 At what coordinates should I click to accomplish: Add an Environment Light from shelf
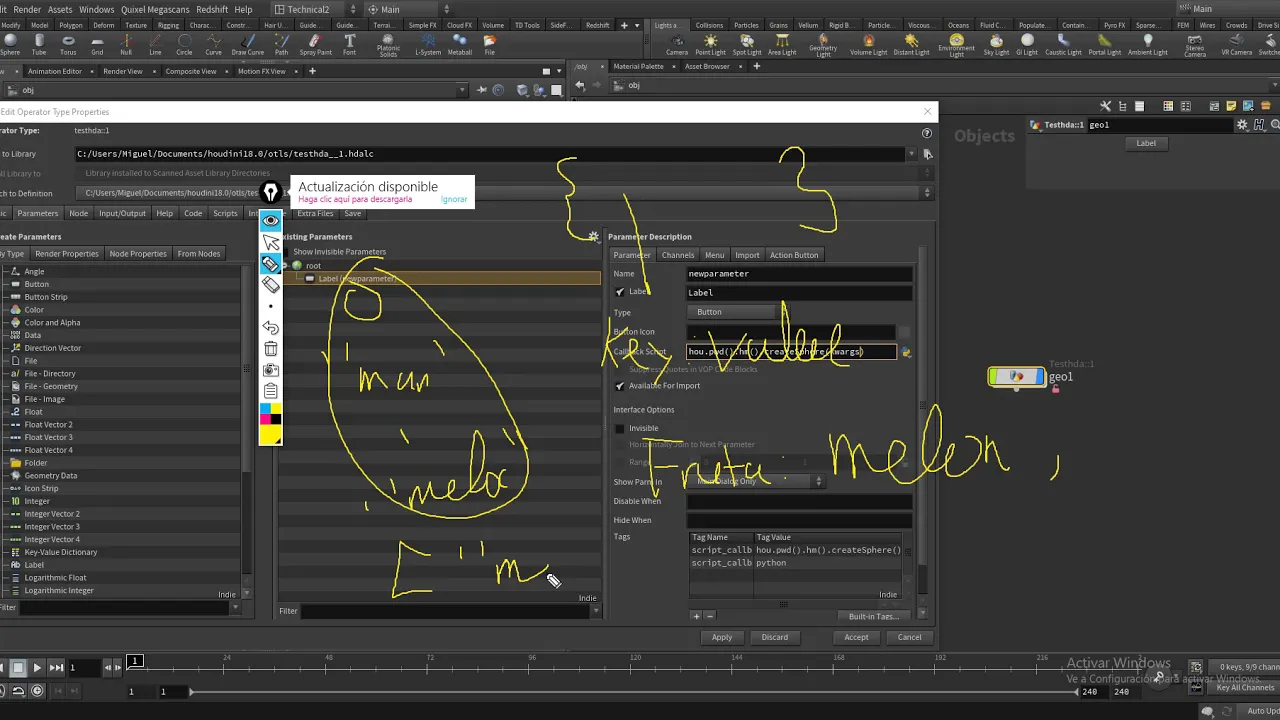point(957,46)
